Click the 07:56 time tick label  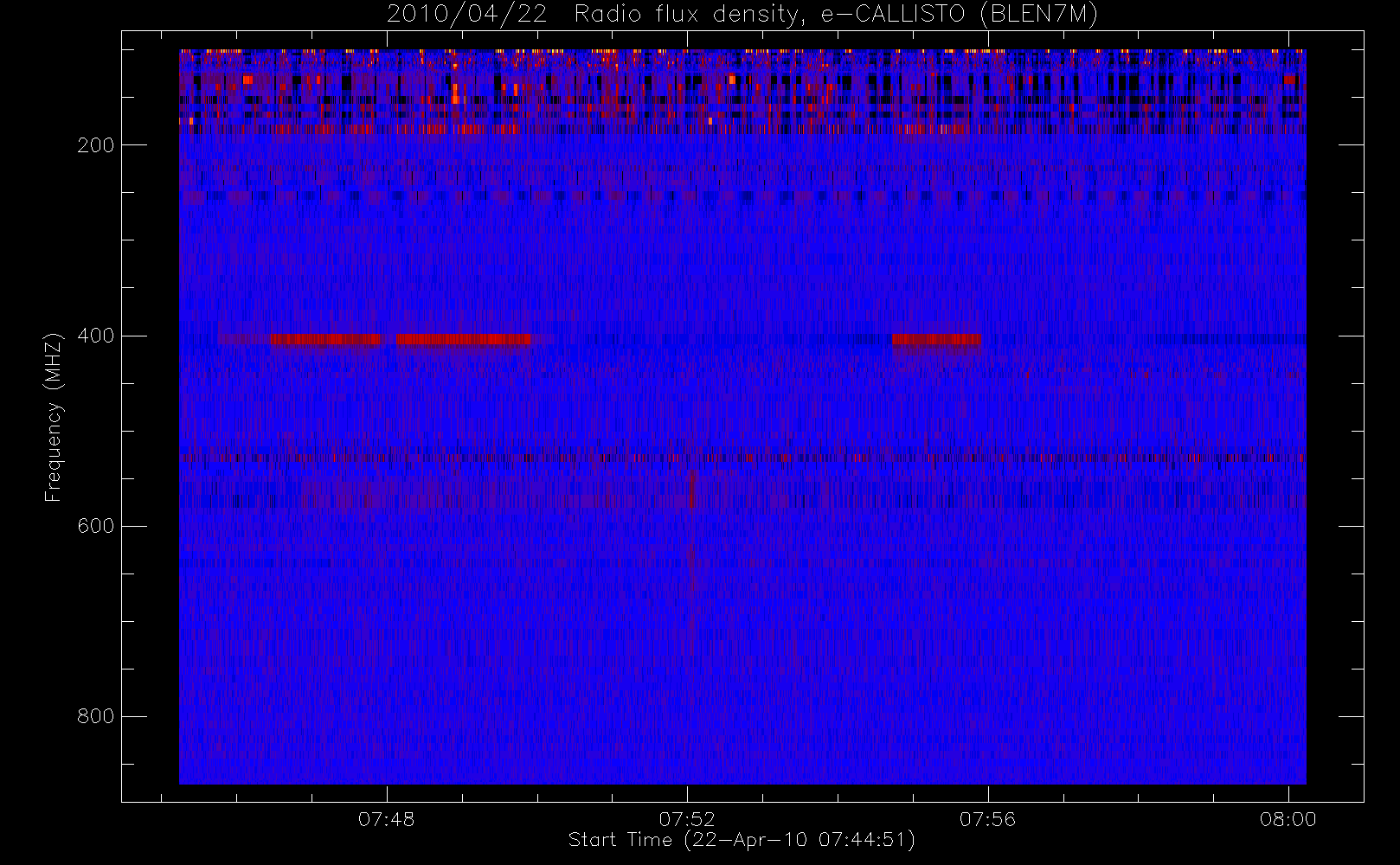click(x=987, y=819)
